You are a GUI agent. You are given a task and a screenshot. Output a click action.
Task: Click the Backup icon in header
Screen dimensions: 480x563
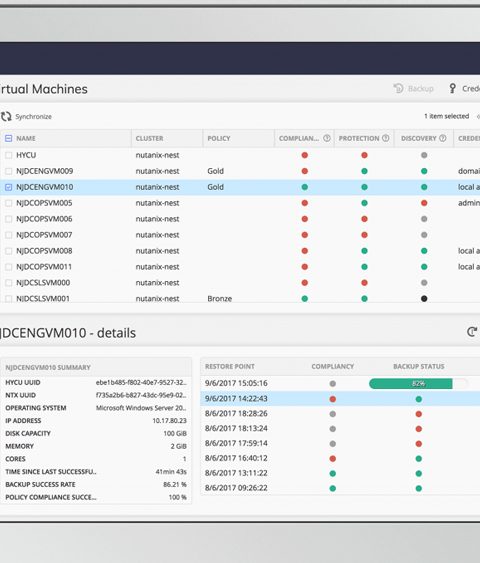point(399,88)
